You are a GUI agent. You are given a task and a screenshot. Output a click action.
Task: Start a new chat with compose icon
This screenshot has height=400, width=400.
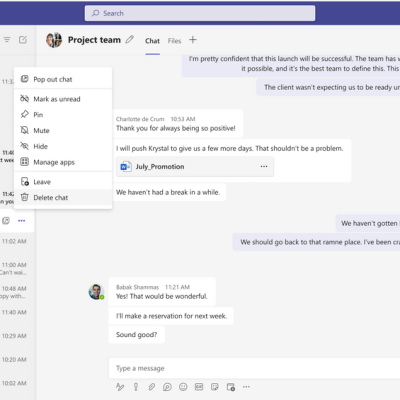pyautogui.click(x=23, y=40)
